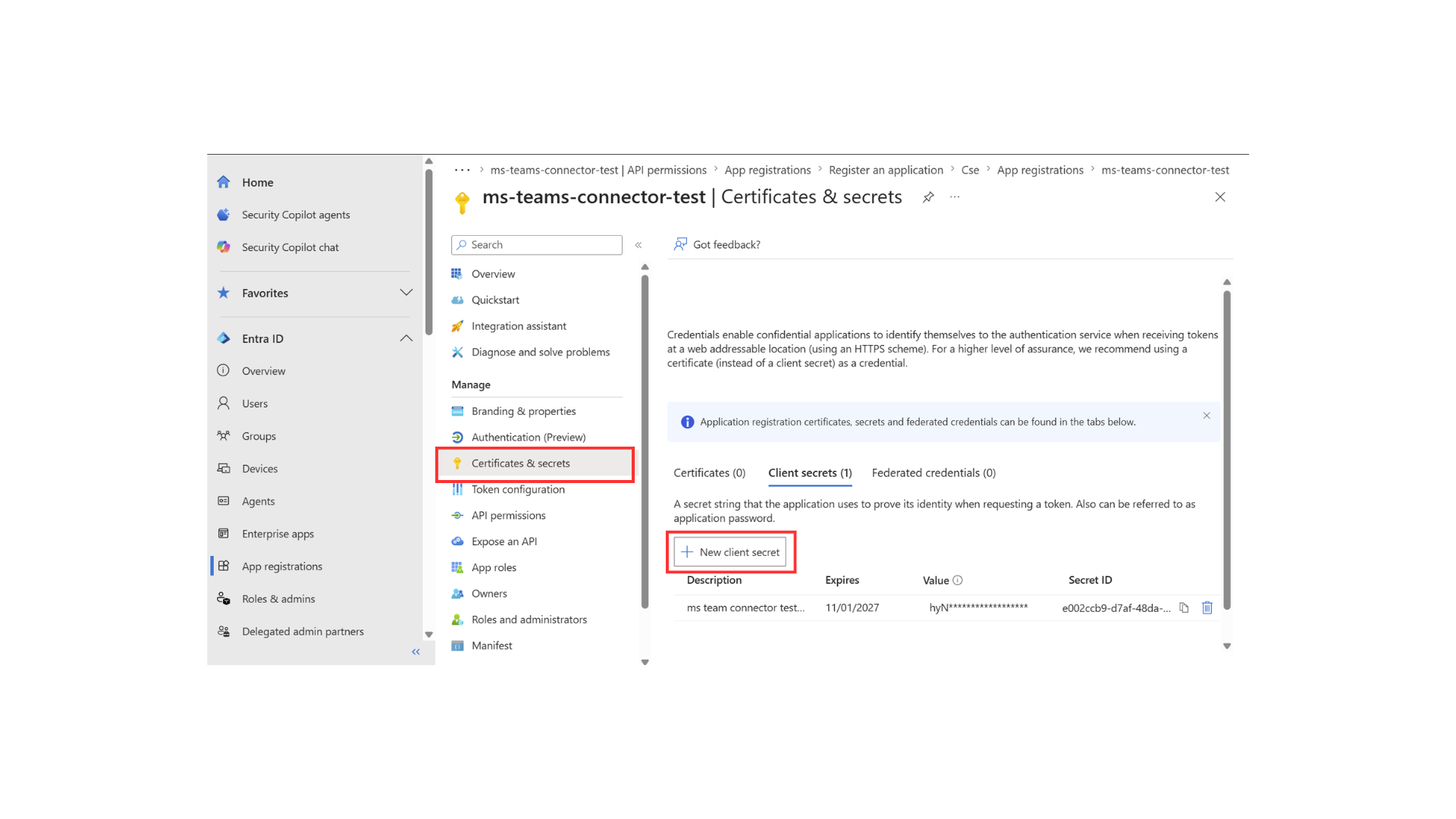Open Devices in Entra ID menu

259,469
